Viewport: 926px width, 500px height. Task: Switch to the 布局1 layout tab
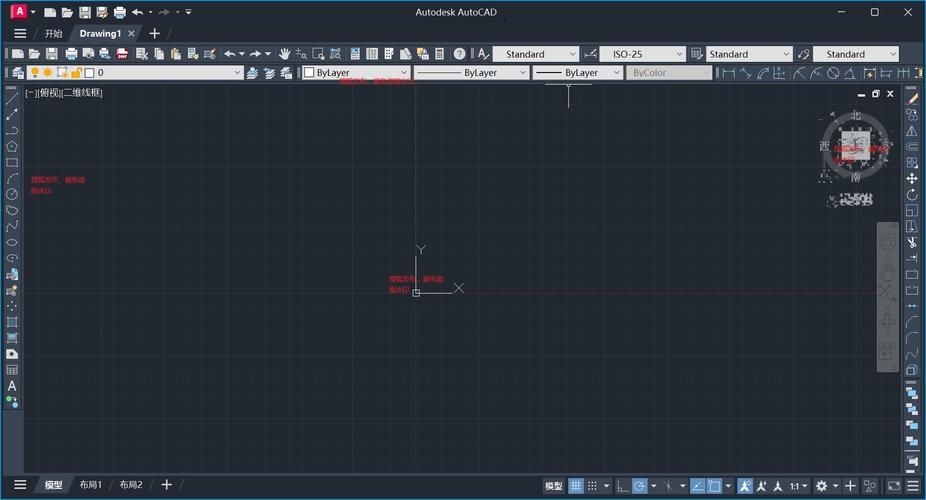tap(91, 485)
